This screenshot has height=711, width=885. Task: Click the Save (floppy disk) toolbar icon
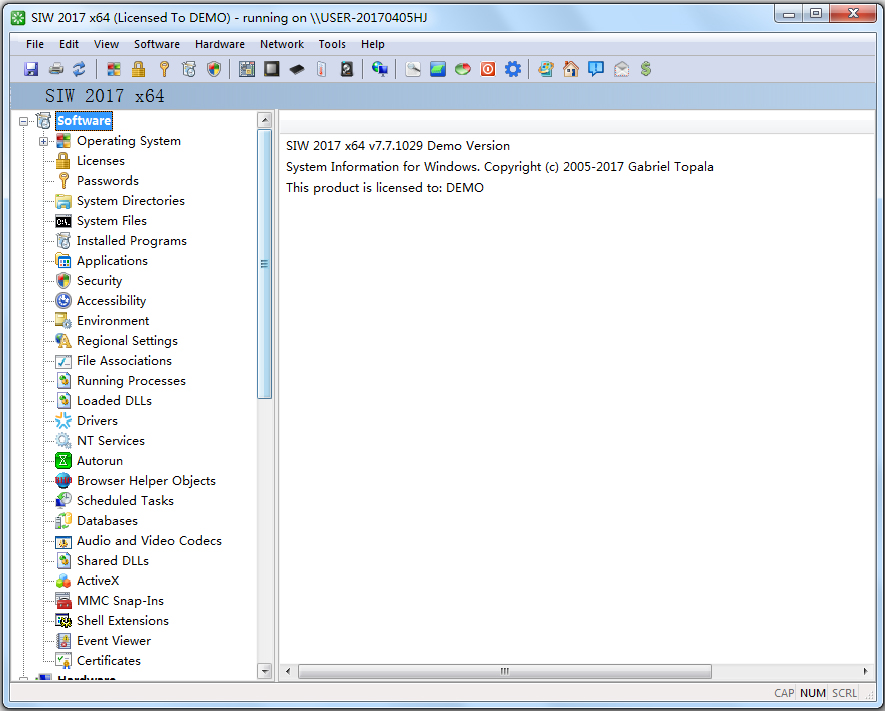pyautogui.click(x=31, y=69)
